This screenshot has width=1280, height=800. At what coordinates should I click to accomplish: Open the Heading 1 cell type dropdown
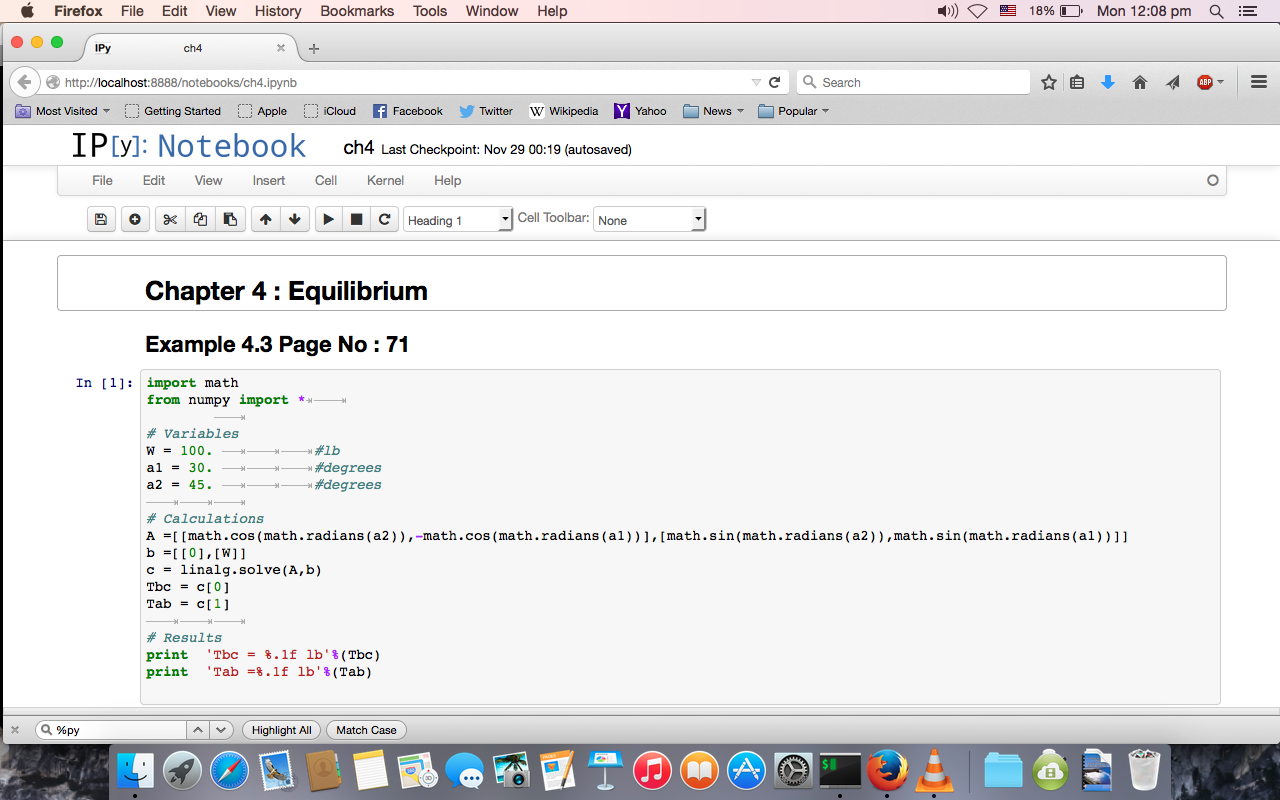(x=458, y=220)
